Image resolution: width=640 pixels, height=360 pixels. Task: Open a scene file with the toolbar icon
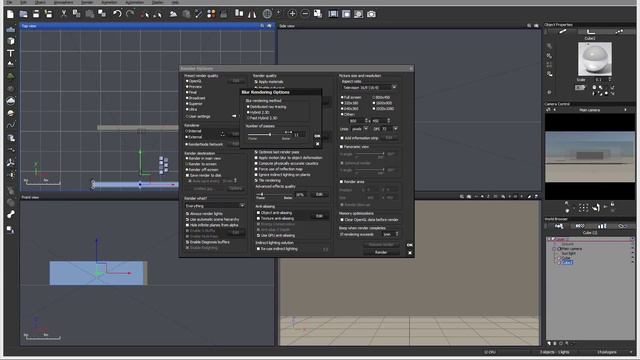click(23, 14)
